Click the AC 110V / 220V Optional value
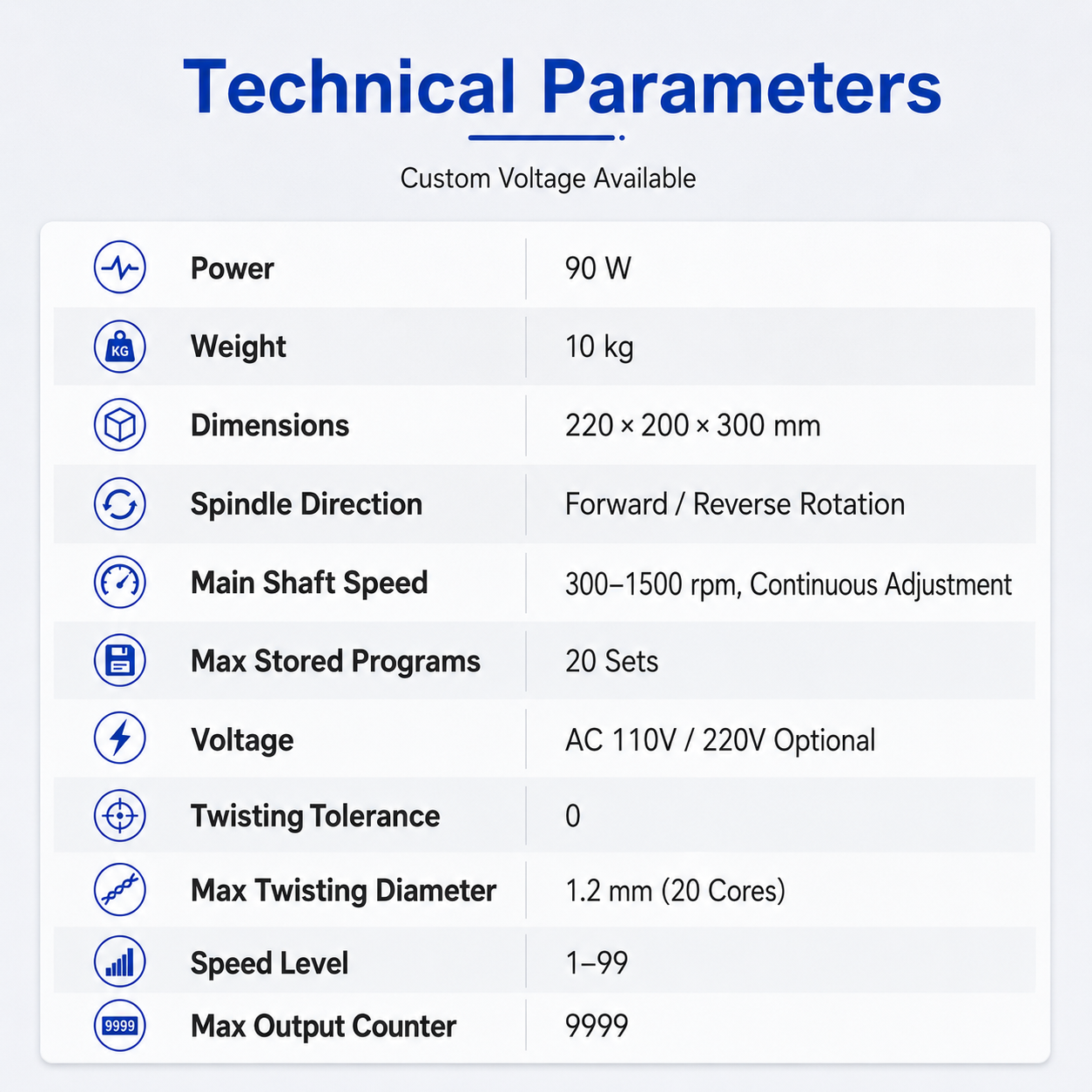The image size is (1092, 1092). pyautogui.click(x=720, y=740)
